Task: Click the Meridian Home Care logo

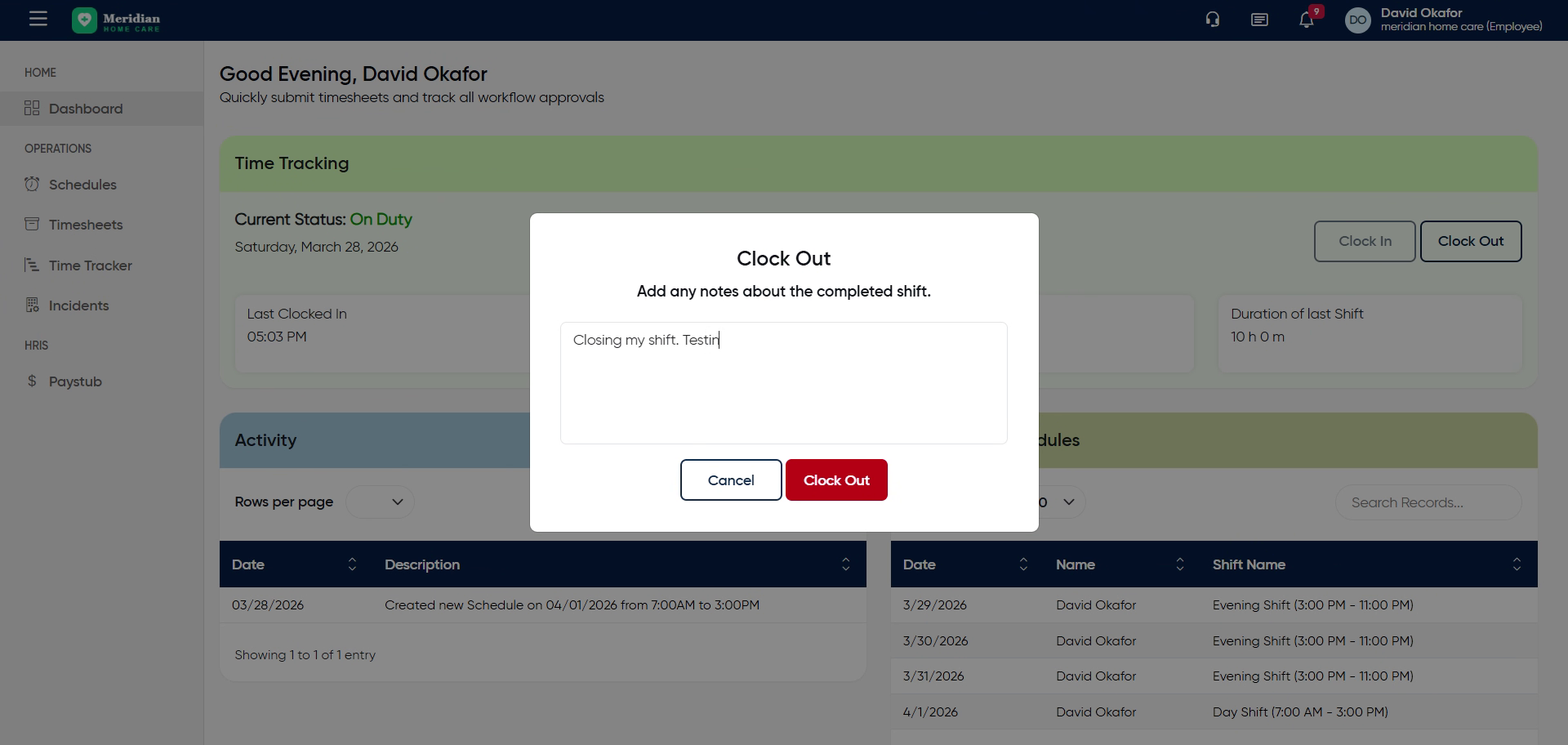Action: tap(116, 20)
